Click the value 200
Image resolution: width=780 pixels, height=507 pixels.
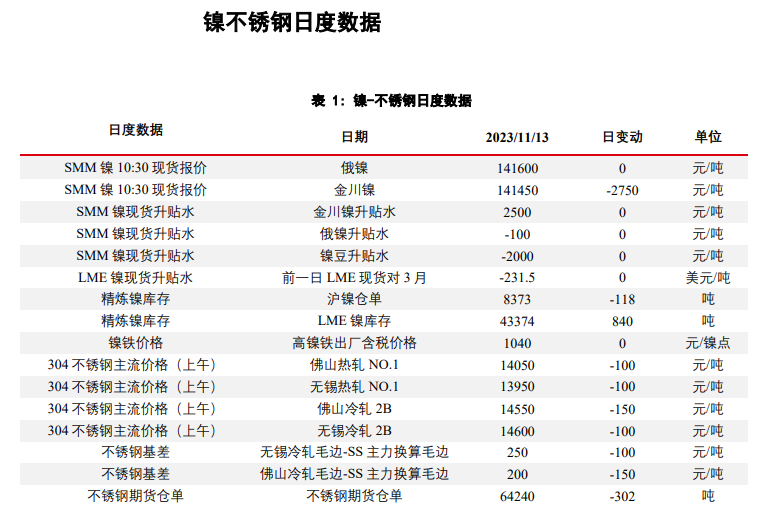click(x=517, y=474)
